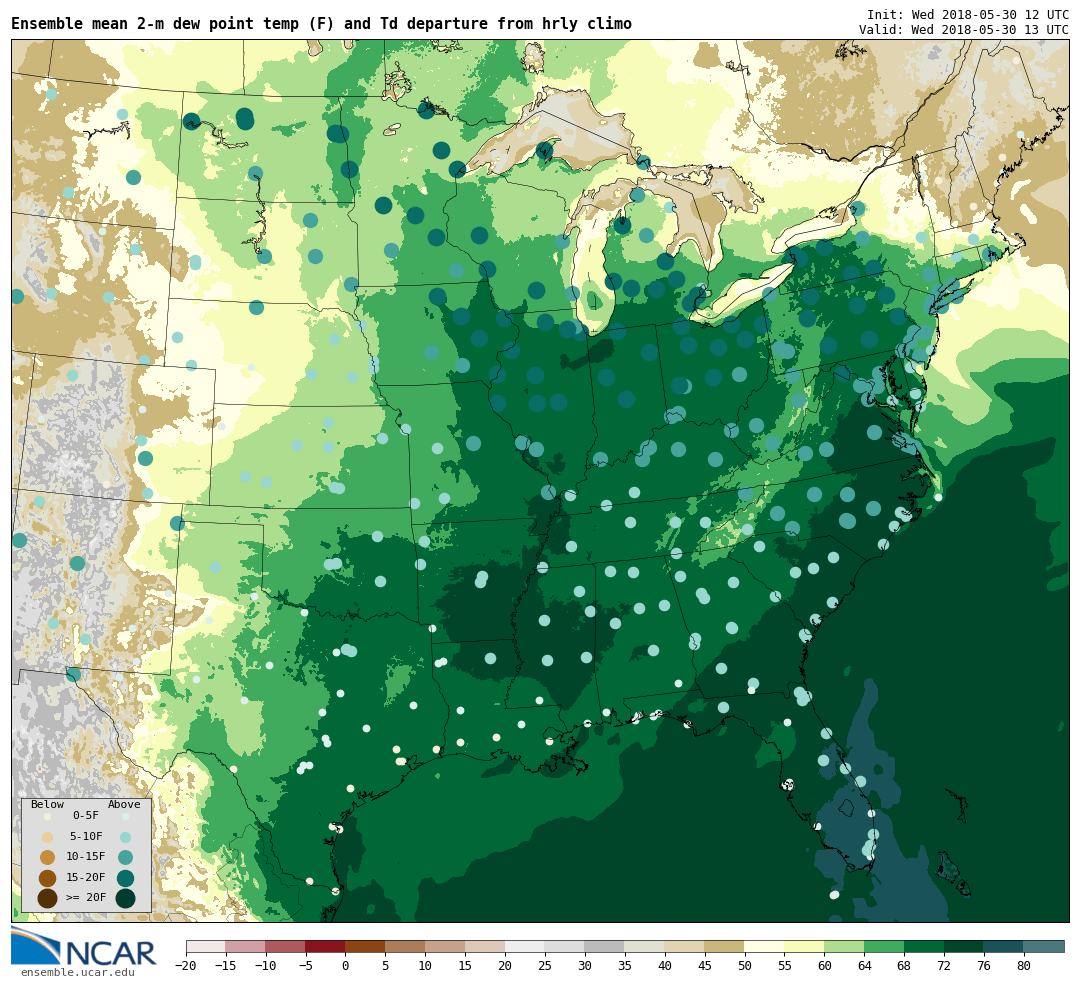Pick the tan swatch from 40 to 45
The height and width of the screenshot is (985, 1080).
tap(685, 946)
